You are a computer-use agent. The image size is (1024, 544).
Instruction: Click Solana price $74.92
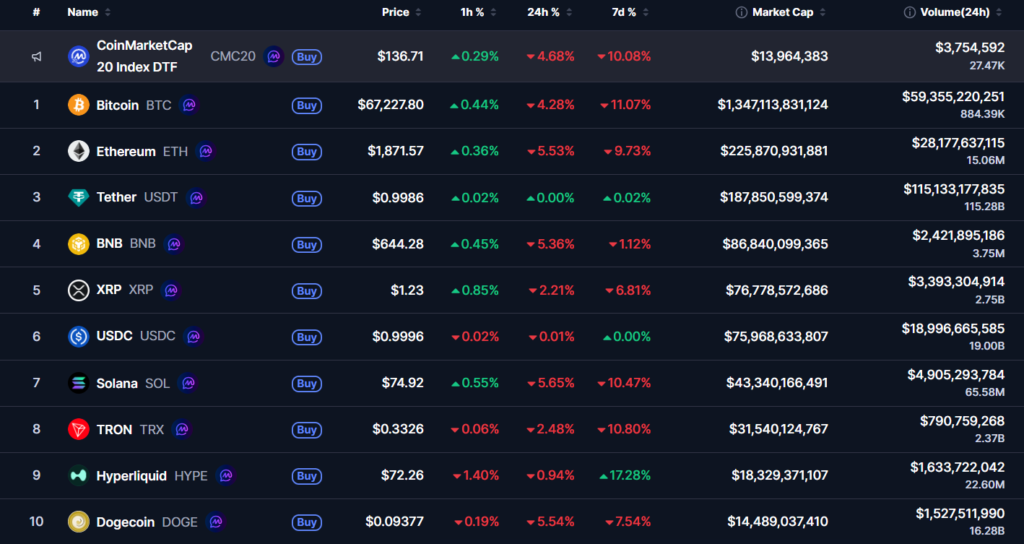click(402, 383)
